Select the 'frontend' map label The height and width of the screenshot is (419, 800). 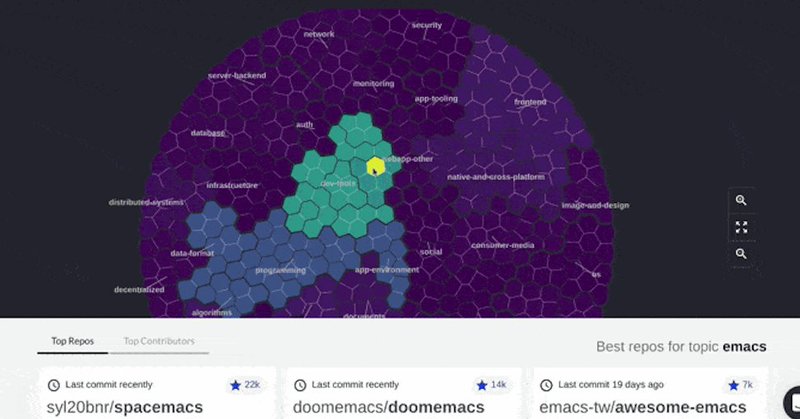tap(530, 102)
